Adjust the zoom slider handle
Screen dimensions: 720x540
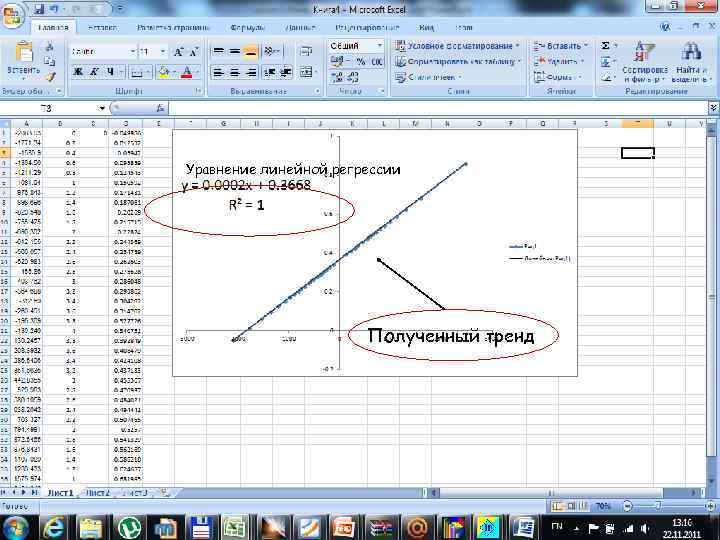click(x=658, y=506)
